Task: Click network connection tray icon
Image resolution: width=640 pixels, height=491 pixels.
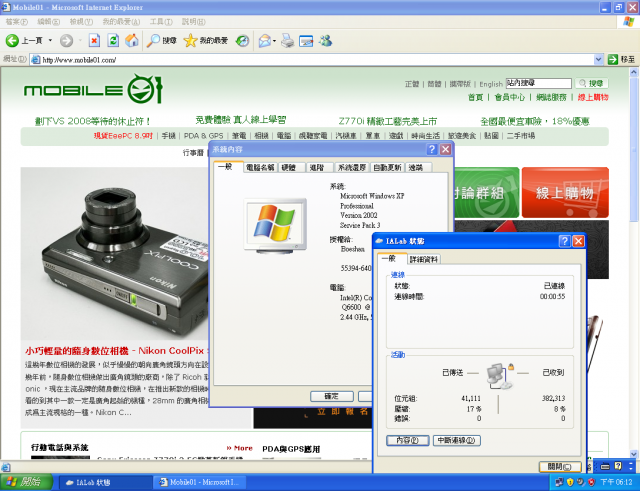Action: click(x=560, y=482)
